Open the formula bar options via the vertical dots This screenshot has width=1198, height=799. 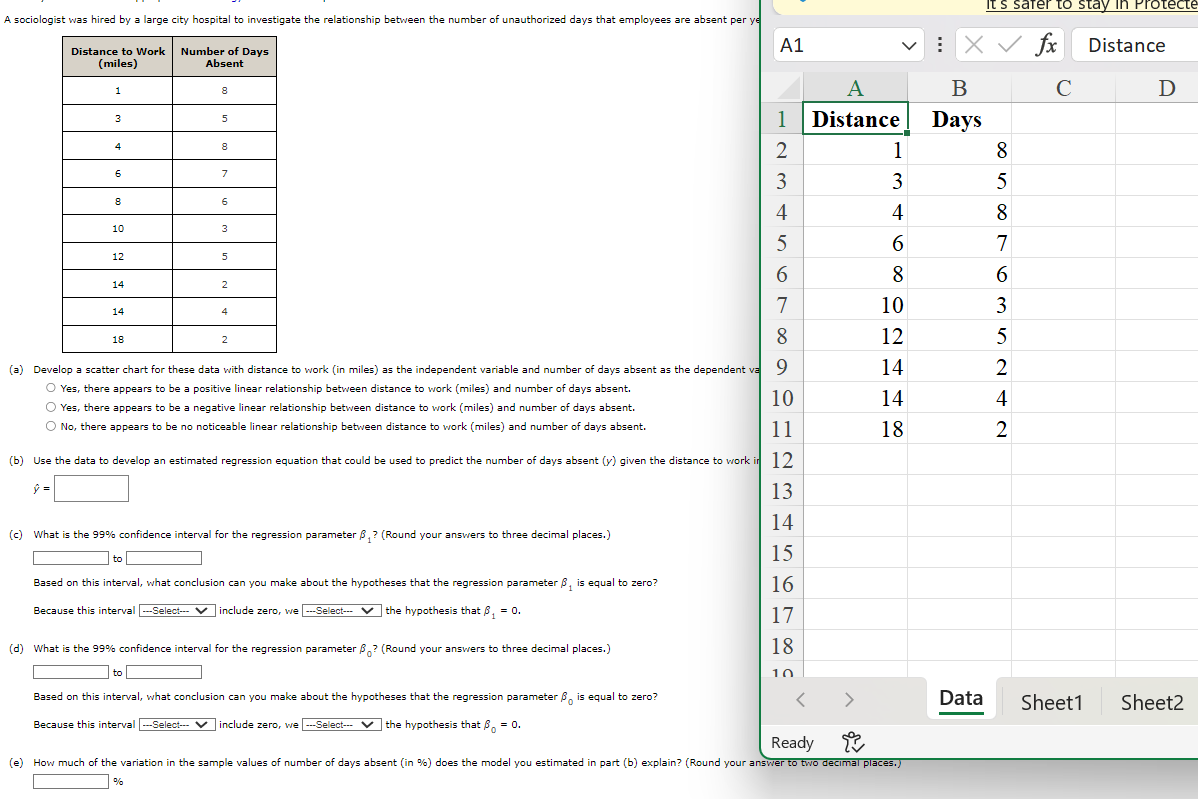coord(939,44)
